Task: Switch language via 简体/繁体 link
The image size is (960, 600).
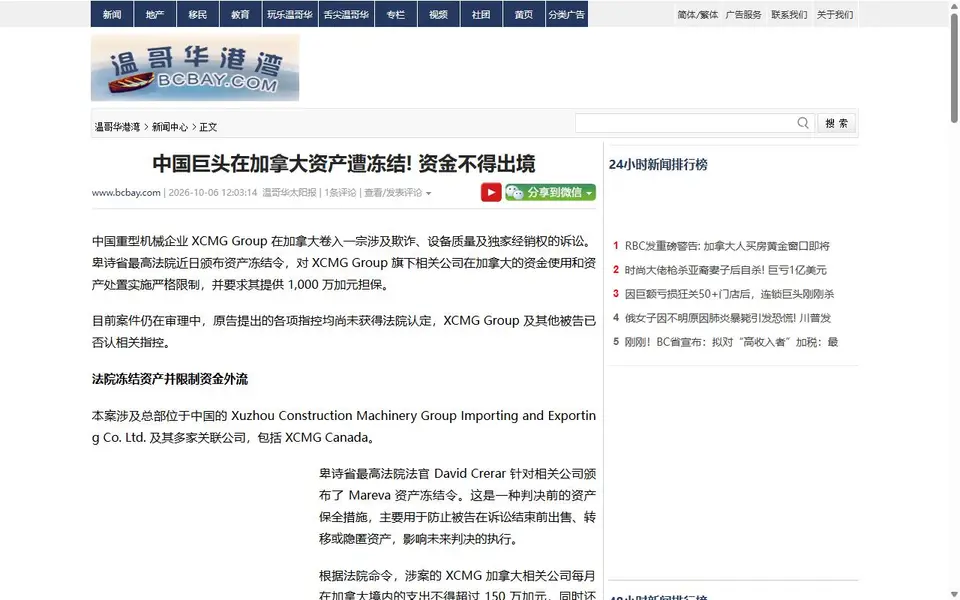Action: coord(697,15)
